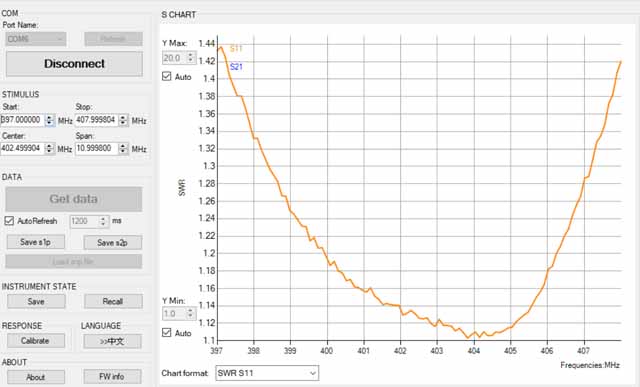Adjust the Y Max stepper arrows
This screenshot has height=387, width=640.
pyautogui.click(x=191, y=58)
